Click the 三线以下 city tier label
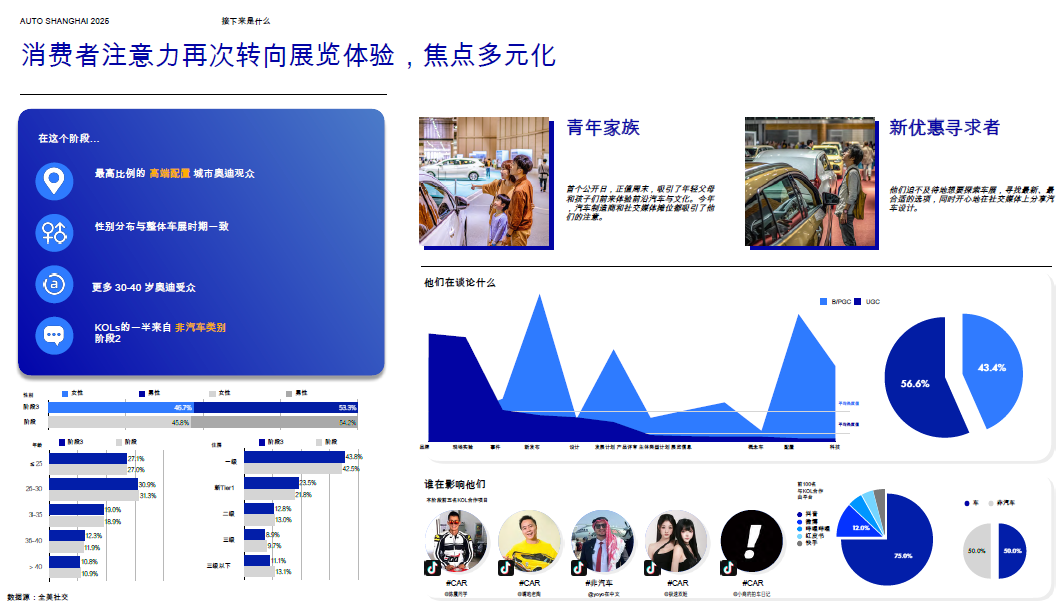The image size is (1061, 609). (x=218, y=566)
